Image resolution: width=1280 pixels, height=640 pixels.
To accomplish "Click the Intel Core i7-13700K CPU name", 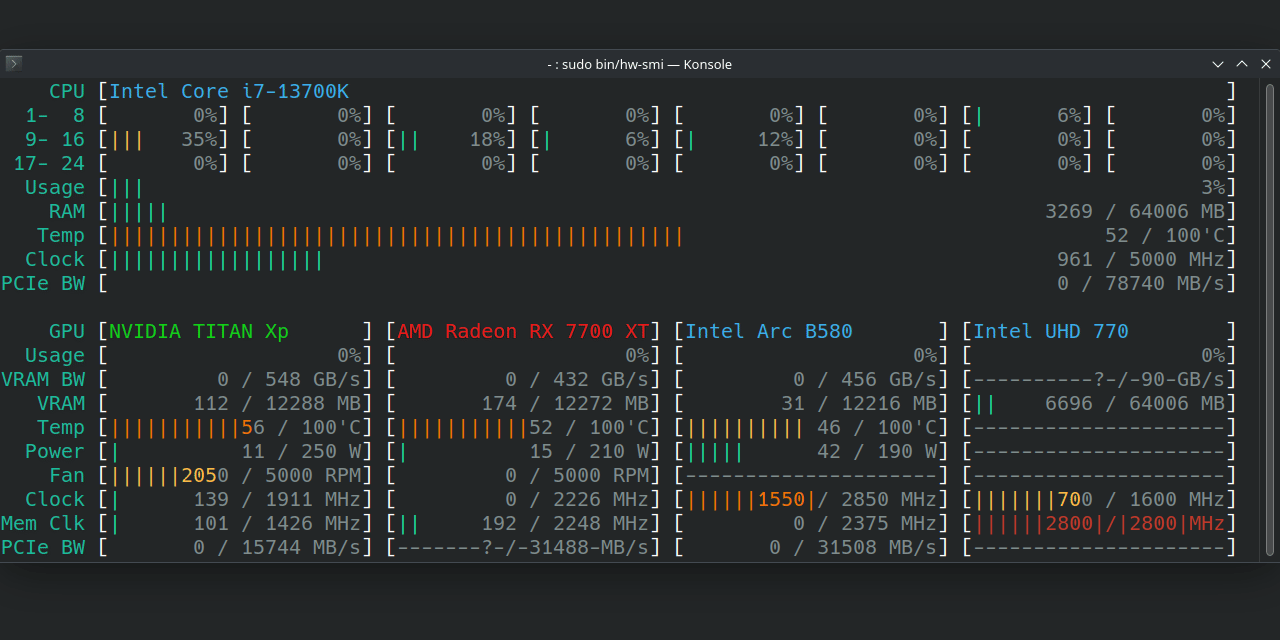I will pyautogui.click(x=229, y=91).
